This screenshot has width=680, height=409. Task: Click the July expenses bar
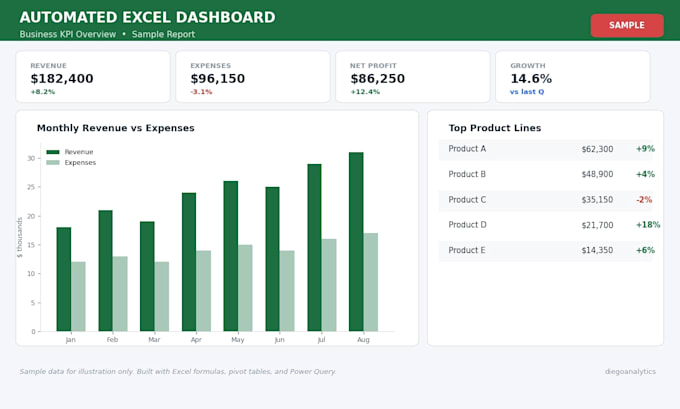pos(329,285)
